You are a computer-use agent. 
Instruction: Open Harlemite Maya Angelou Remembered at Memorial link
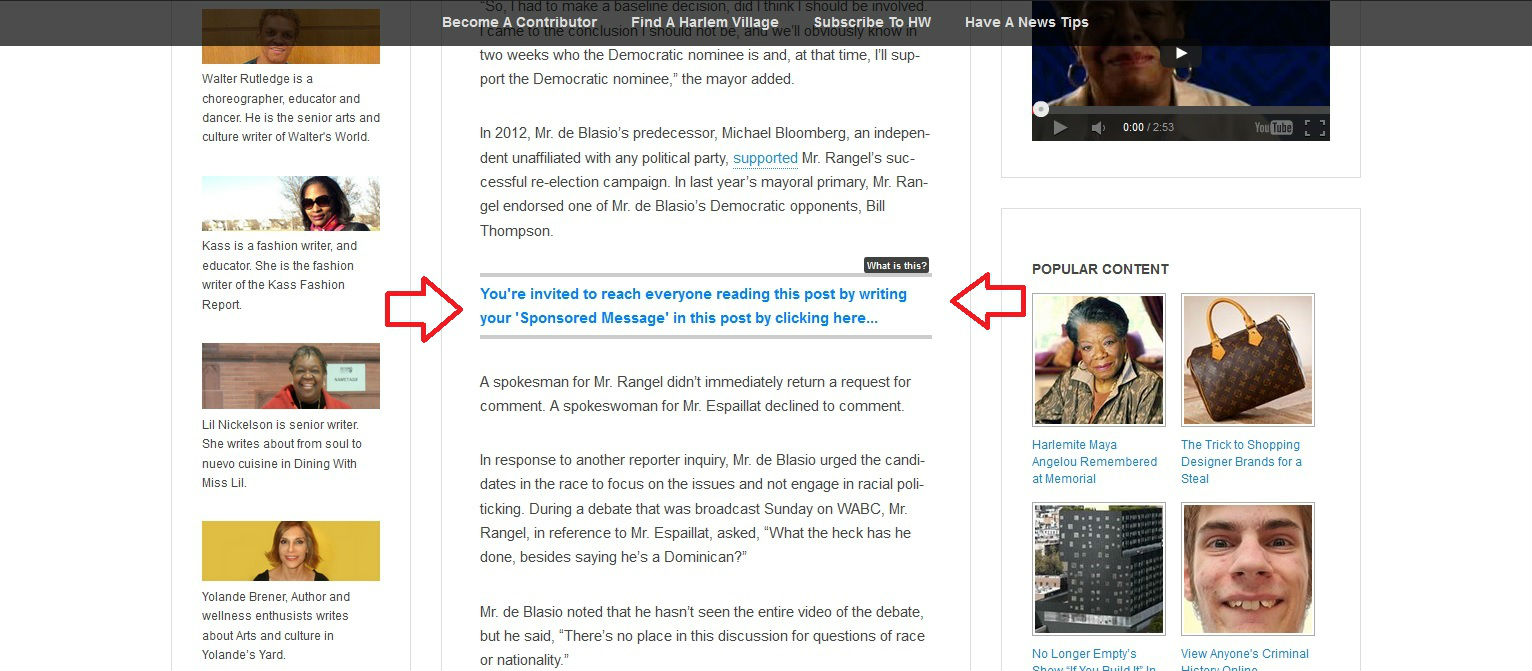pos(1094,462)
